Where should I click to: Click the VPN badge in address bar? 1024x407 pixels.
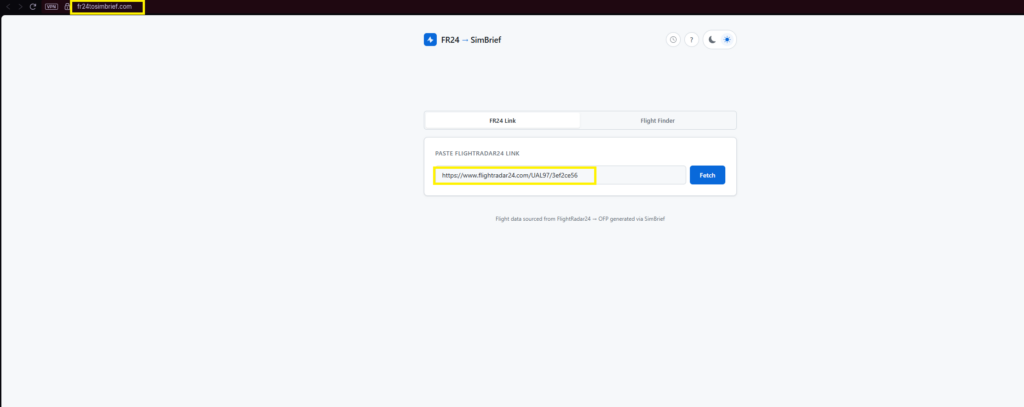pyautogui.click(x=52, y=7)
